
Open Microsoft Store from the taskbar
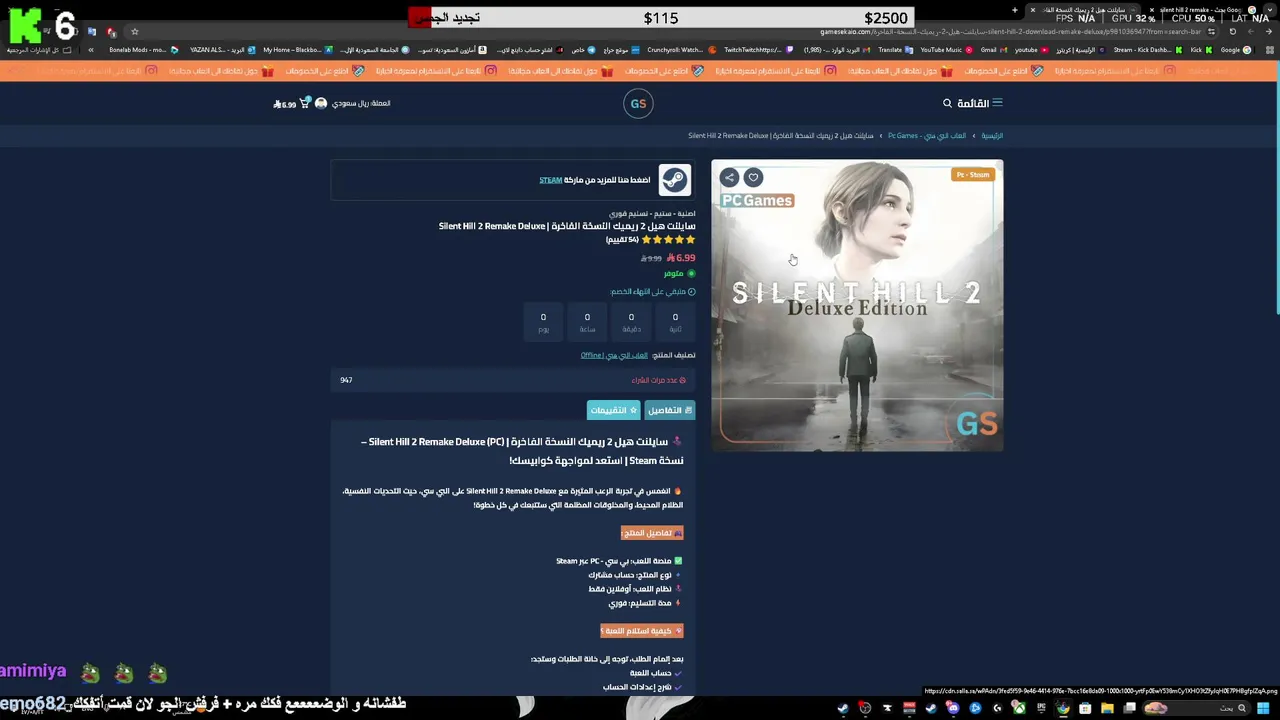tap(1085, 708)
